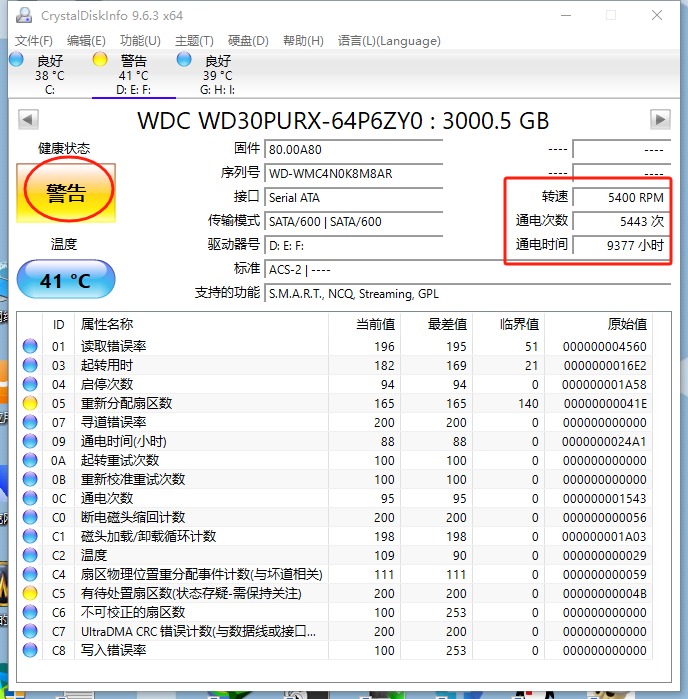Screen dimensions: 688x699
Task: Go to next disk with right arrow
Action: point(660,119)
